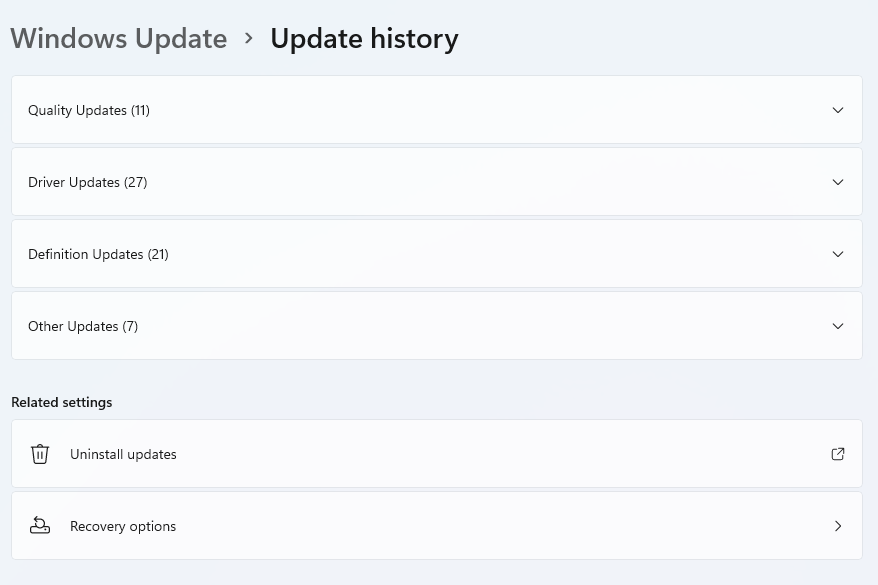Expand Driver Updates using its chevron
Image resolution: width=878 pixels, height=585 pixels.
[838, 182]
